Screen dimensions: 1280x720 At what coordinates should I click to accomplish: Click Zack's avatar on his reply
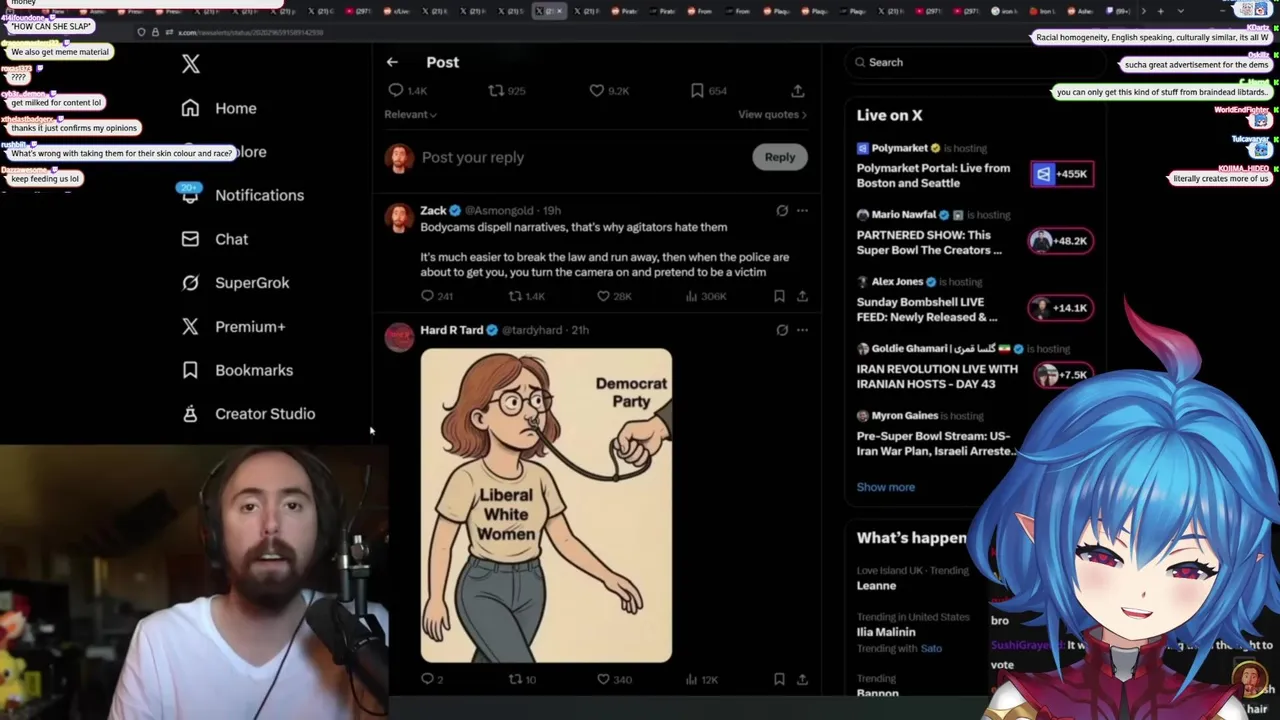pyautogui.click(x=399, y=217)
